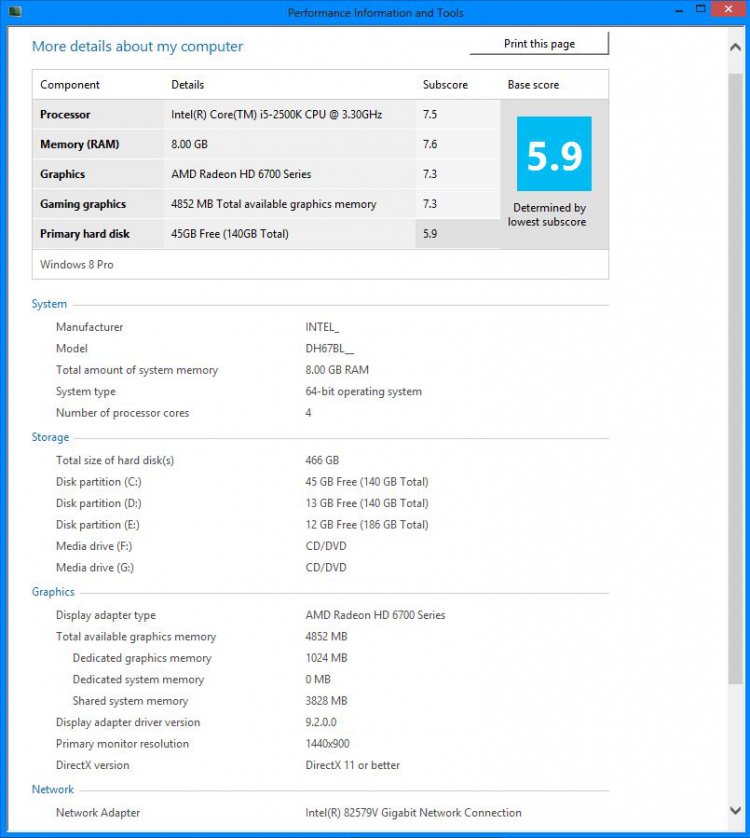Click the 5.9 subscore in hard disk row
This screenshot has width=750, height=838.
click(430, 234)
